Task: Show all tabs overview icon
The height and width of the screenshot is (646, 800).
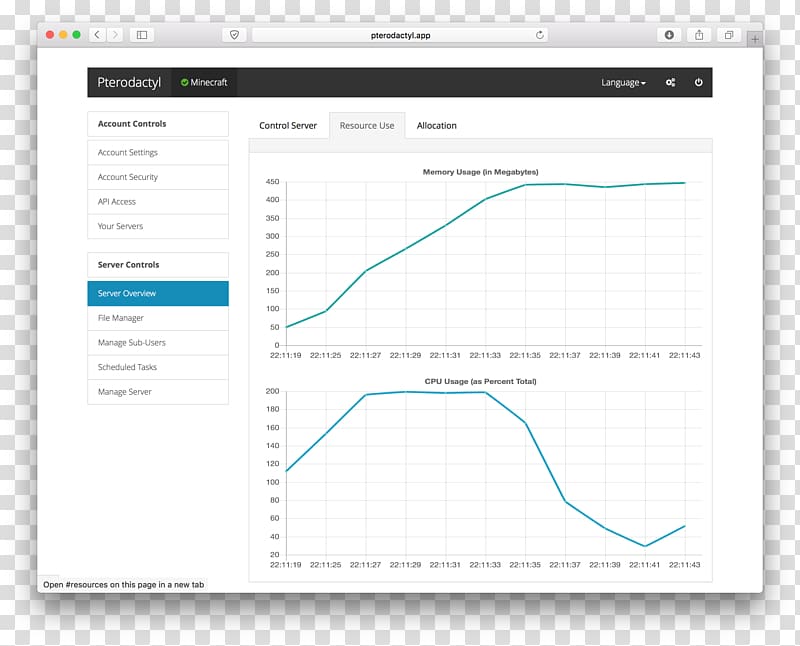Action: pos(729,35)
